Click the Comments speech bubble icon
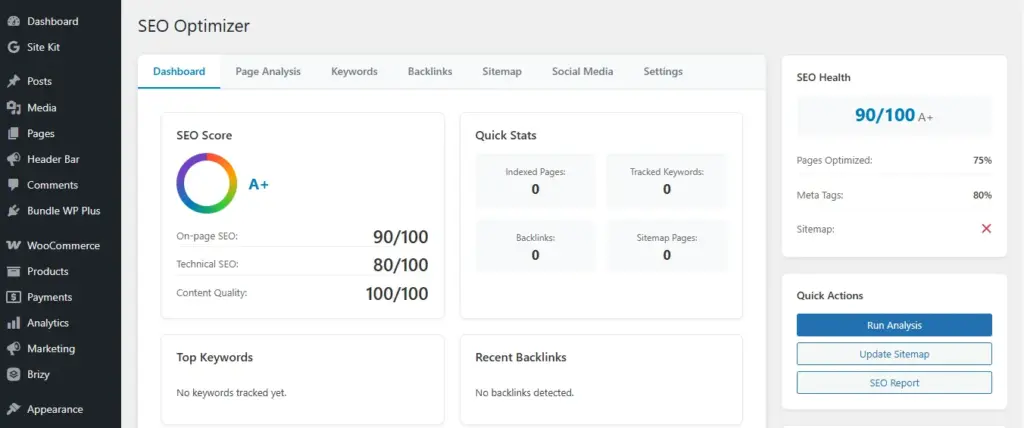This screenshot has width=1024, height=428. coord(13,185)
